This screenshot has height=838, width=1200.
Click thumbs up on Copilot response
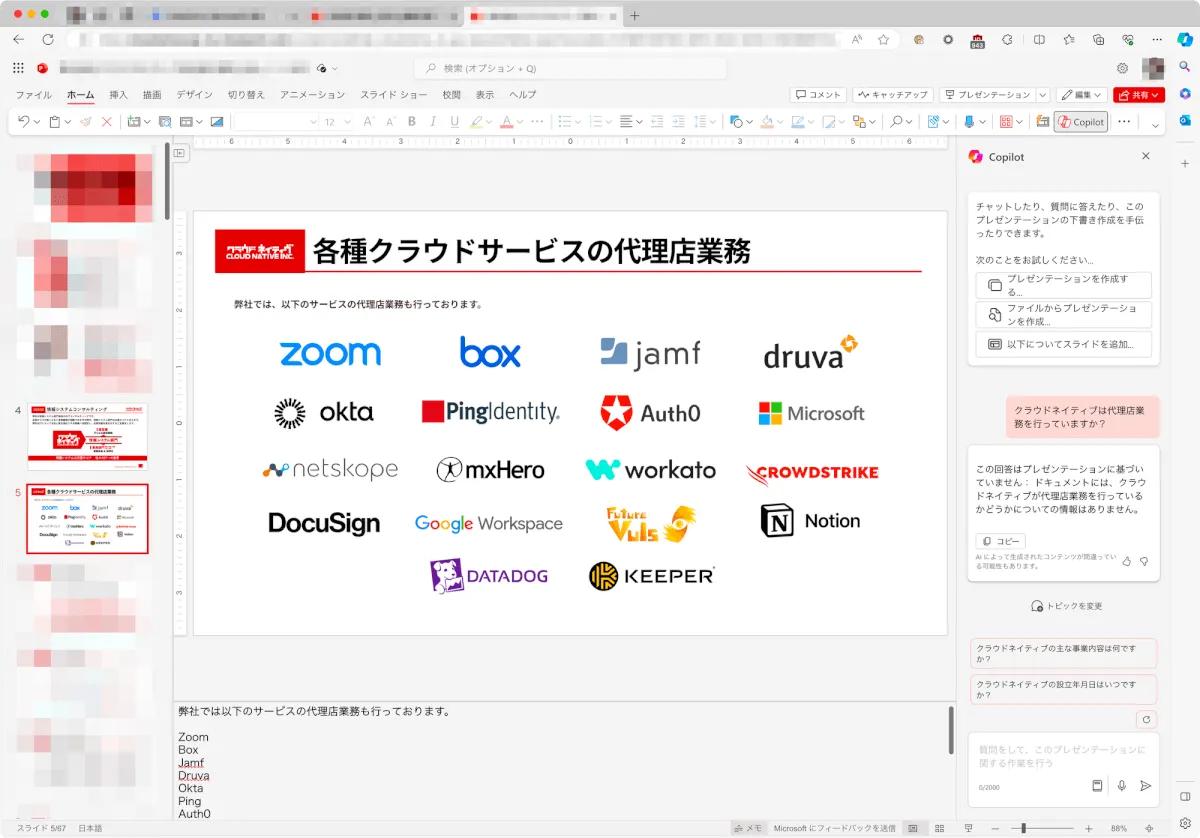[x=1127, y=562]
